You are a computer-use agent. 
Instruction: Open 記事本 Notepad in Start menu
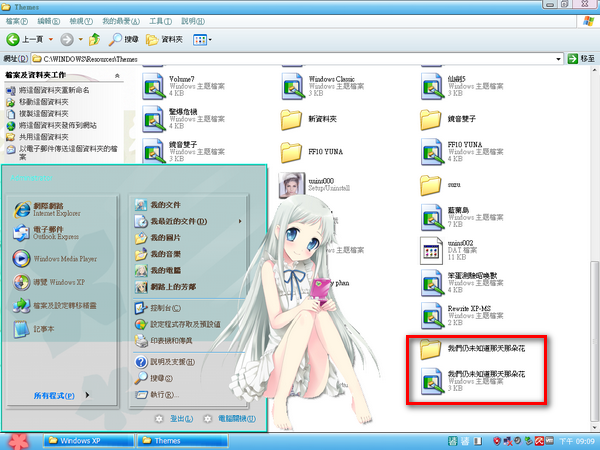point(33,329)
